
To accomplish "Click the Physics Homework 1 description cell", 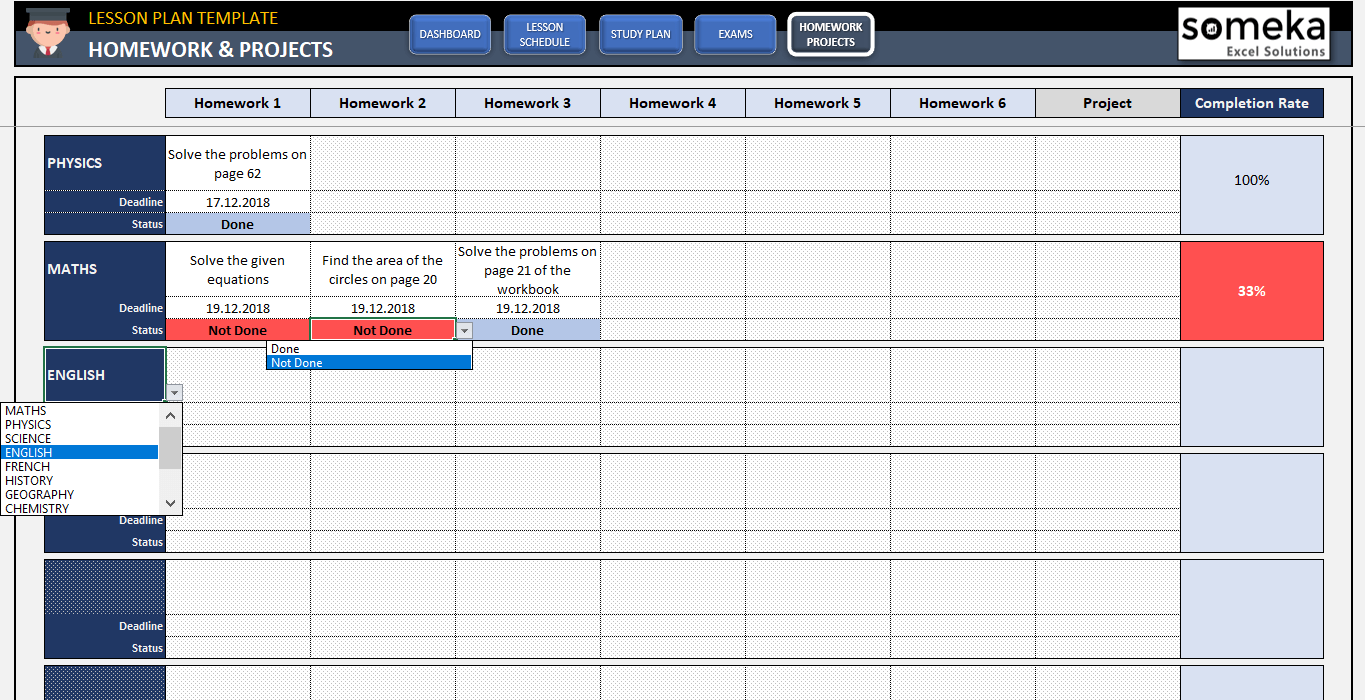I will [x=237, y=163].
